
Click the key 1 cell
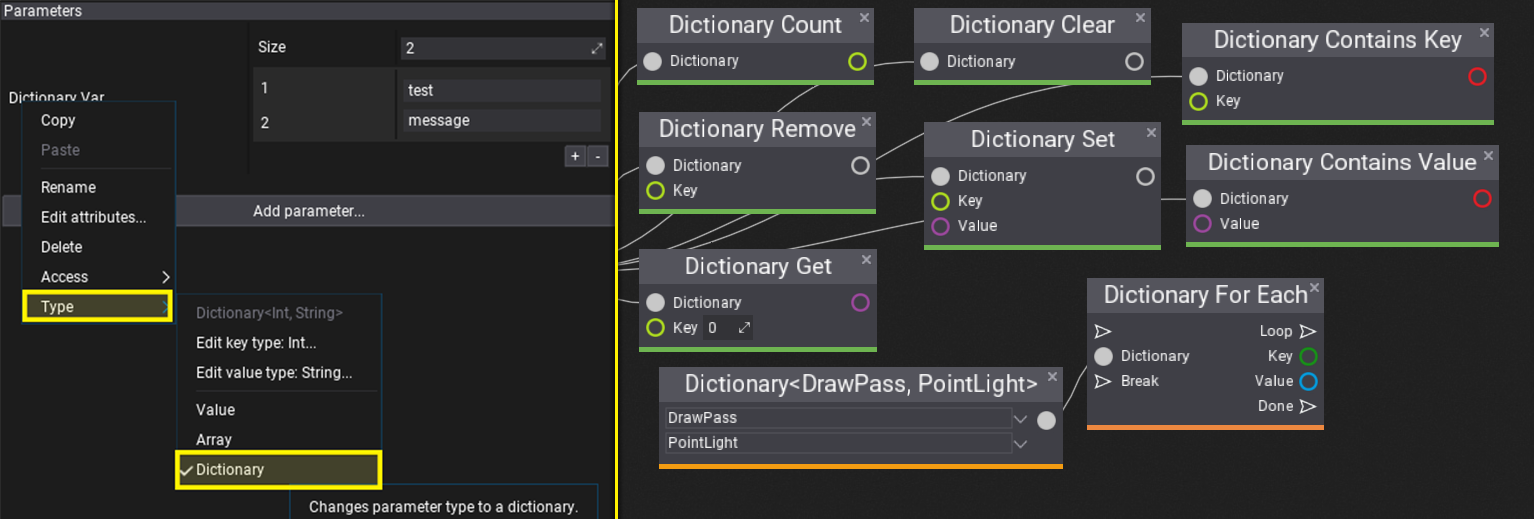tap(325, 88)
